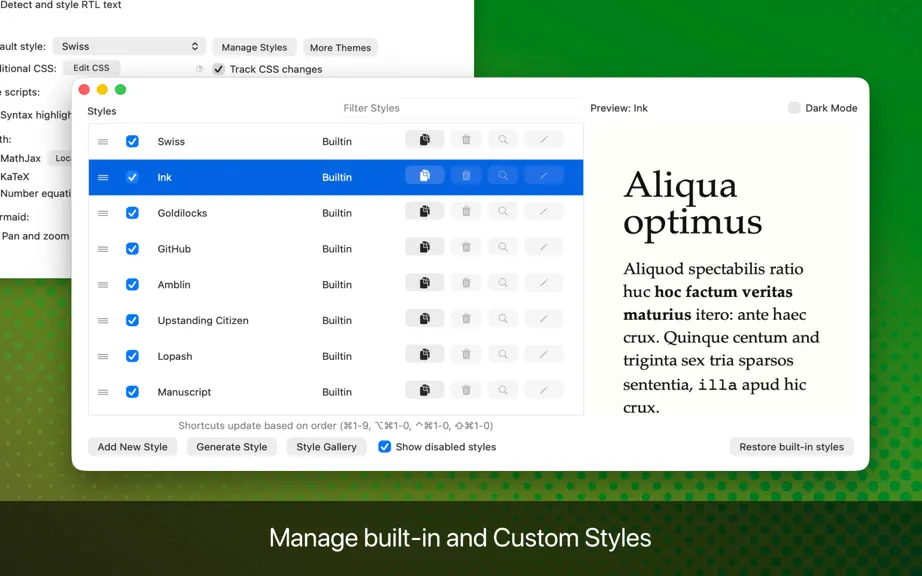The width and height of the screenshot is (922, 576).
Task: Open the Style Gallery
Action: click(x=326, y=447)
